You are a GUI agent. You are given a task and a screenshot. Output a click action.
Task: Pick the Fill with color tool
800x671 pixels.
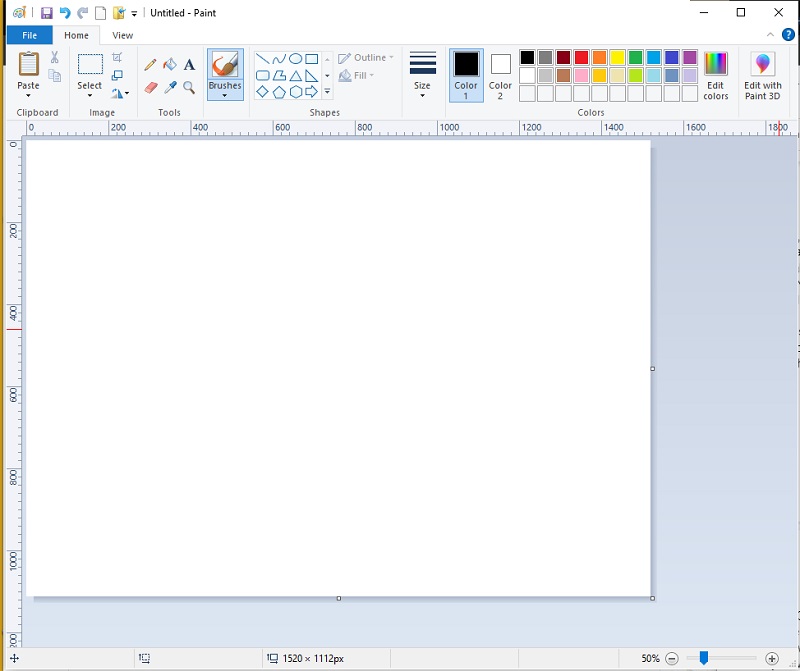point(168,63)
